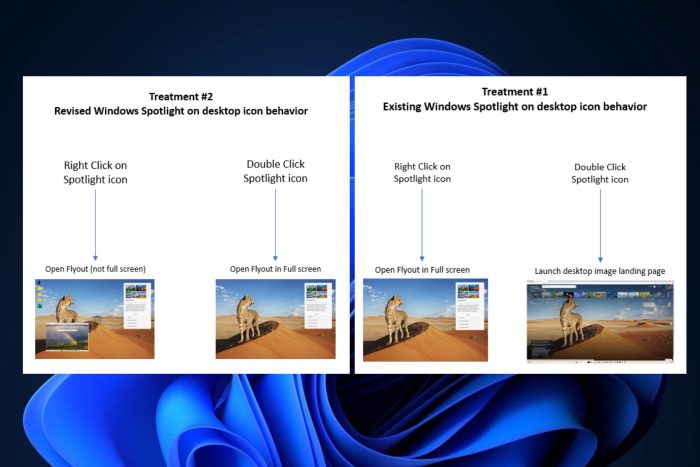The width and height of the screenshot is (700, 467).
Task: Click "Open Flyout in Full screen" caption in Treatment #1
Action: (x=422, y=270)
